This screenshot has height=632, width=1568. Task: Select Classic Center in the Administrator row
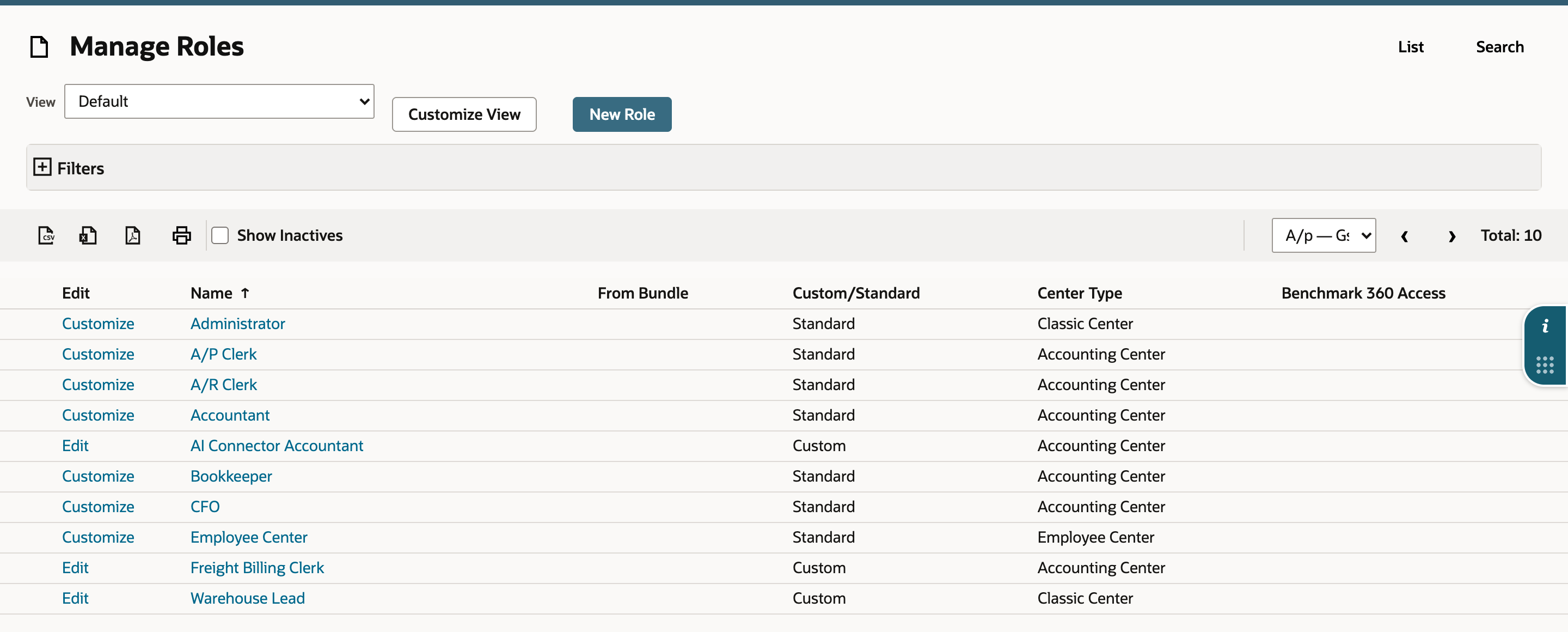[1085, 324]
